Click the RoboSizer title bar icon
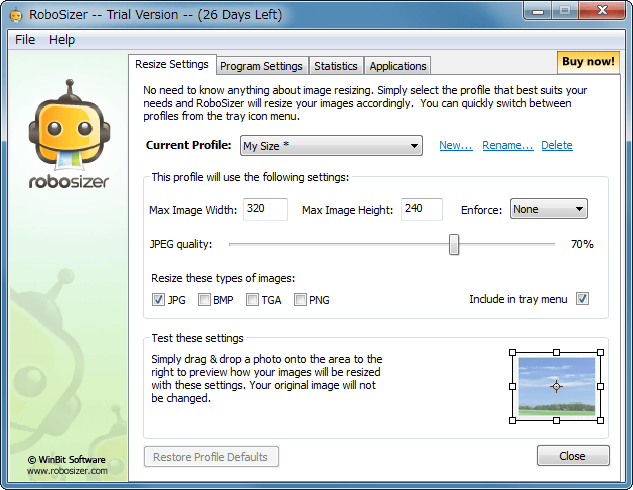 16,15
